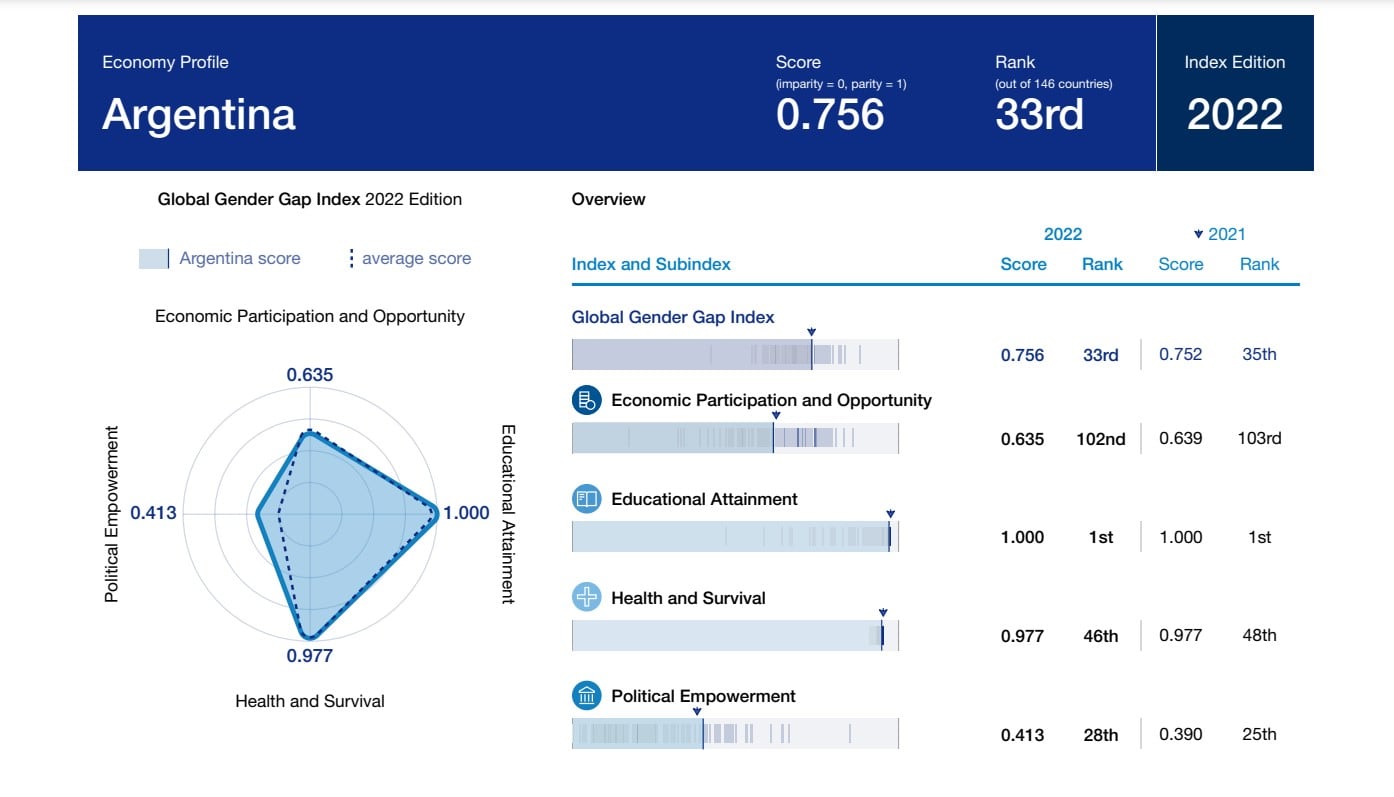Screen dimensions: 1394x797
Task: Click the 2021 score 0.390 cell
Action: [x=1180, y=734]
